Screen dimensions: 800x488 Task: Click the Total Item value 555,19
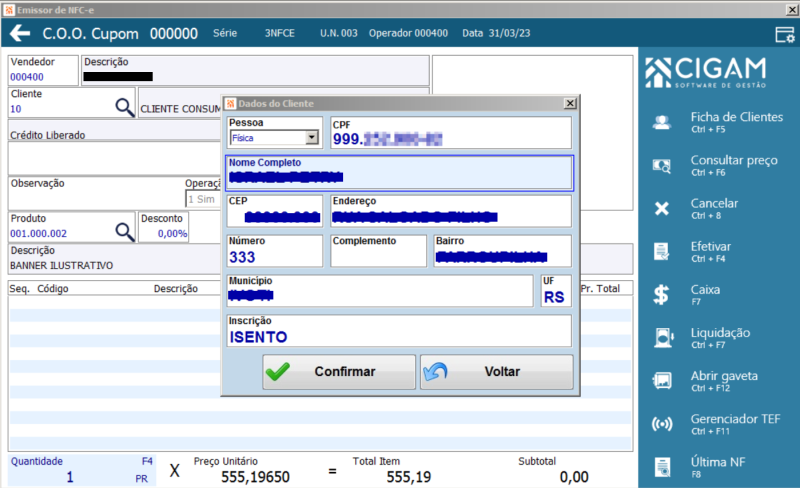point(408,477)
